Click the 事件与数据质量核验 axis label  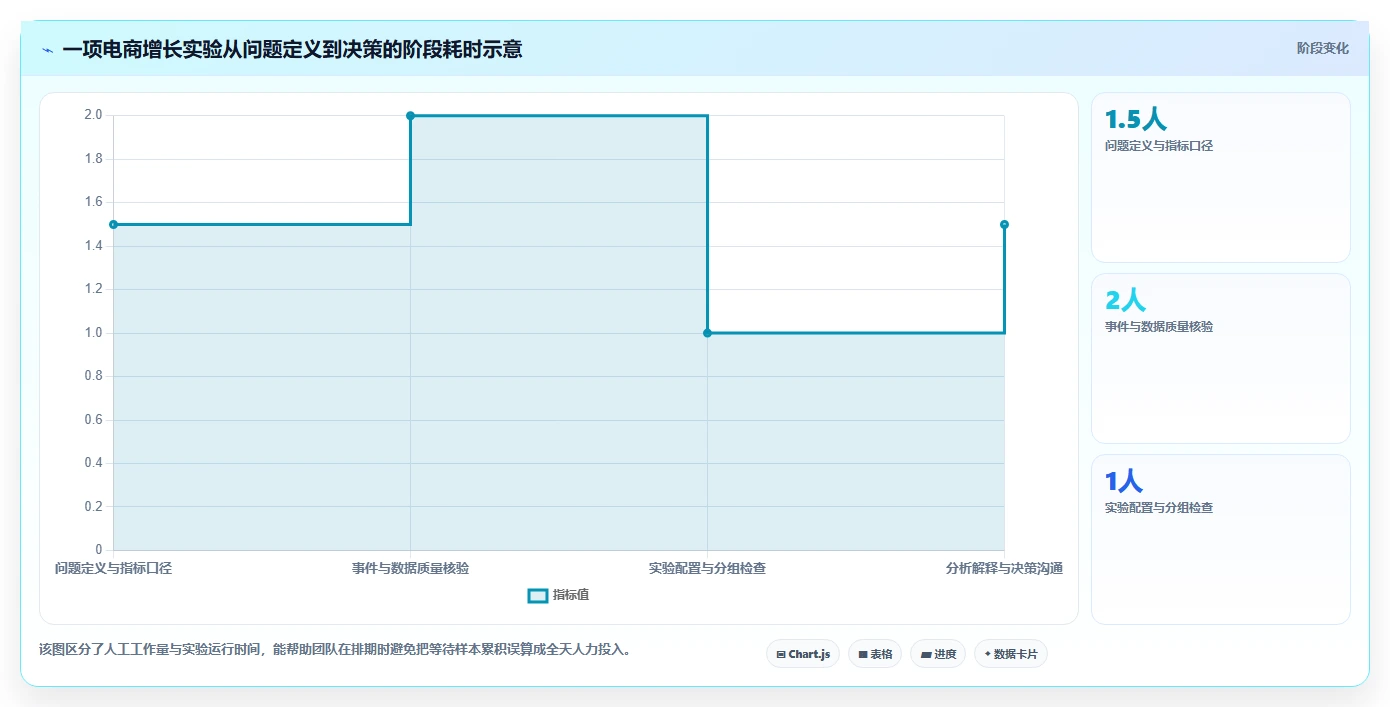pyautogui.click(x=410, y=568)
